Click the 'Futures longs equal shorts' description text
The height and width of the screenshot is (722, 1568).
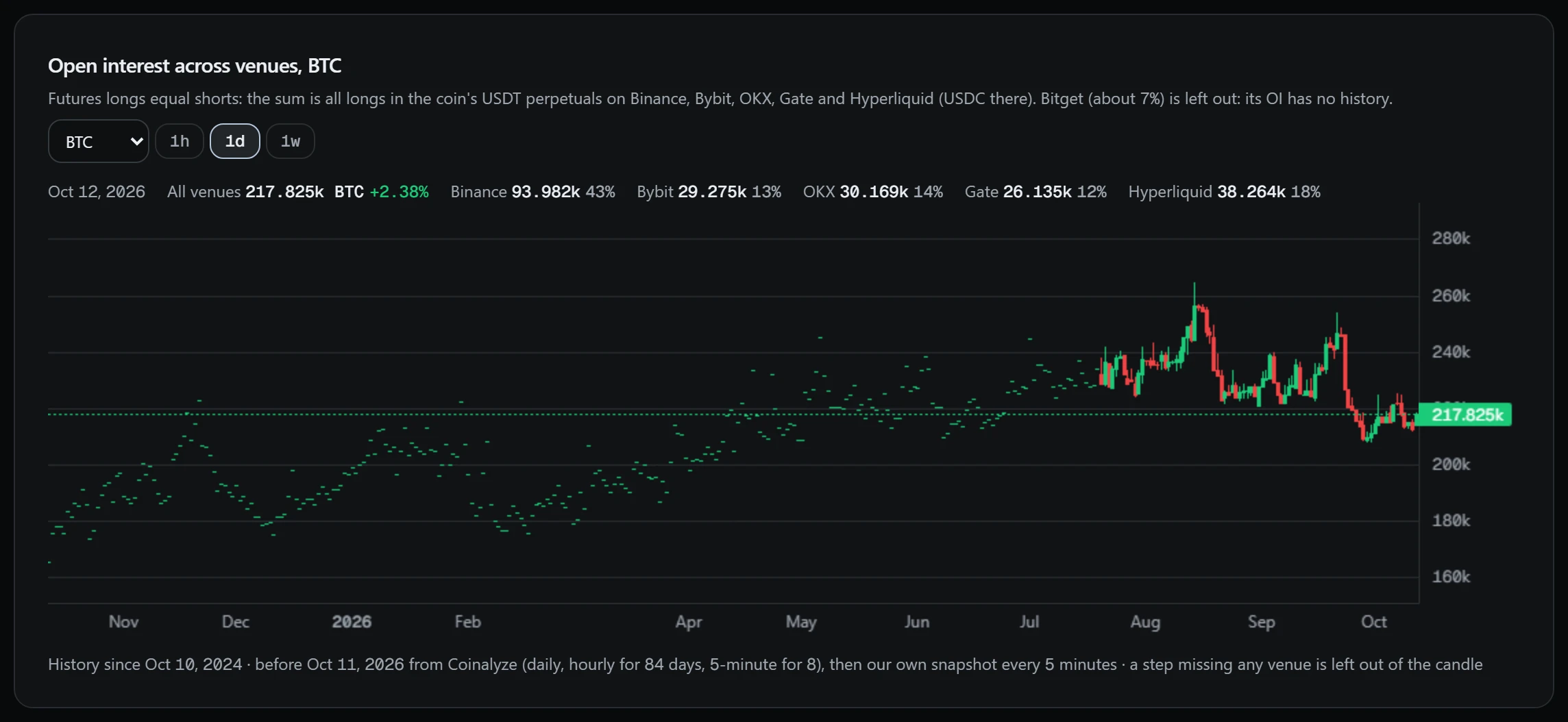[x=720, y=99]
